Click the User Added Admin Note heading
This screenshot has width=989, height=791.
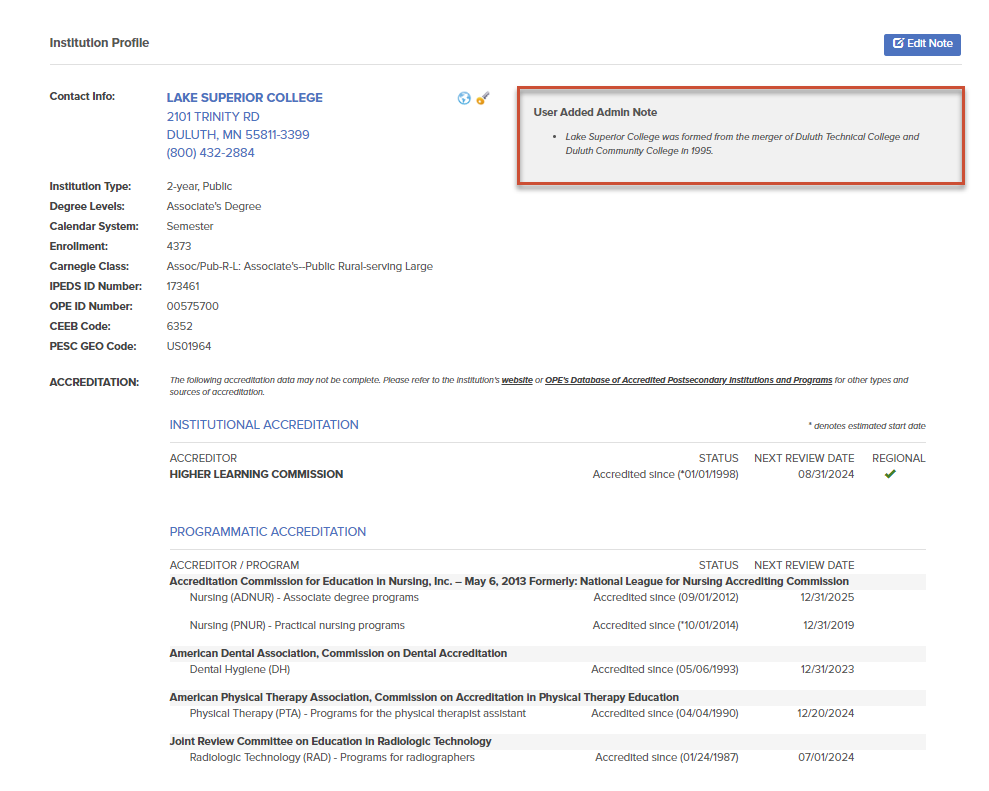coord(595,112)
